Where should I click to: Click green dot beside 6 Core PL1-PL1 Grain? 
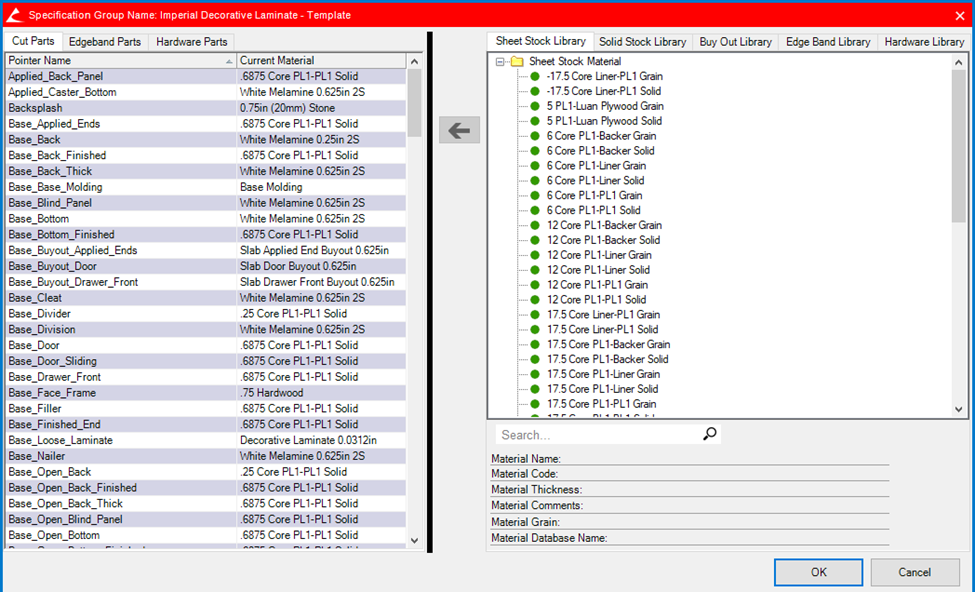(535, 196)
